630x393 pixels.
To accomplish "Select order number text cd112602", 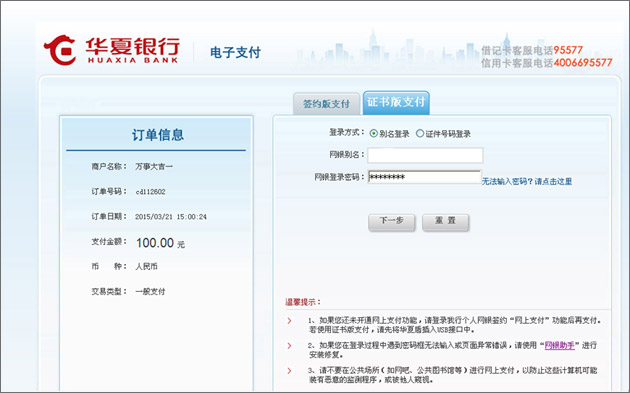I will pyautogui.click(x=151, y=192).
